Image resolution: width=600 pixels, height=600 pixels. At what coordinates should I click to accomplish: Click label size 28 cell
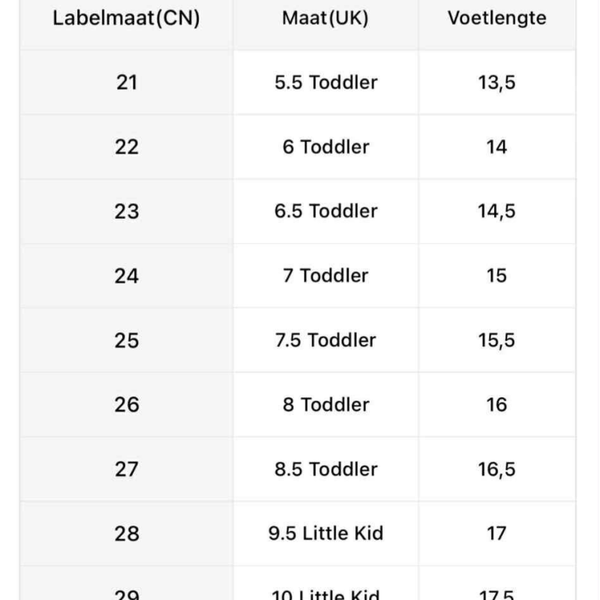(x=127, y=533)
